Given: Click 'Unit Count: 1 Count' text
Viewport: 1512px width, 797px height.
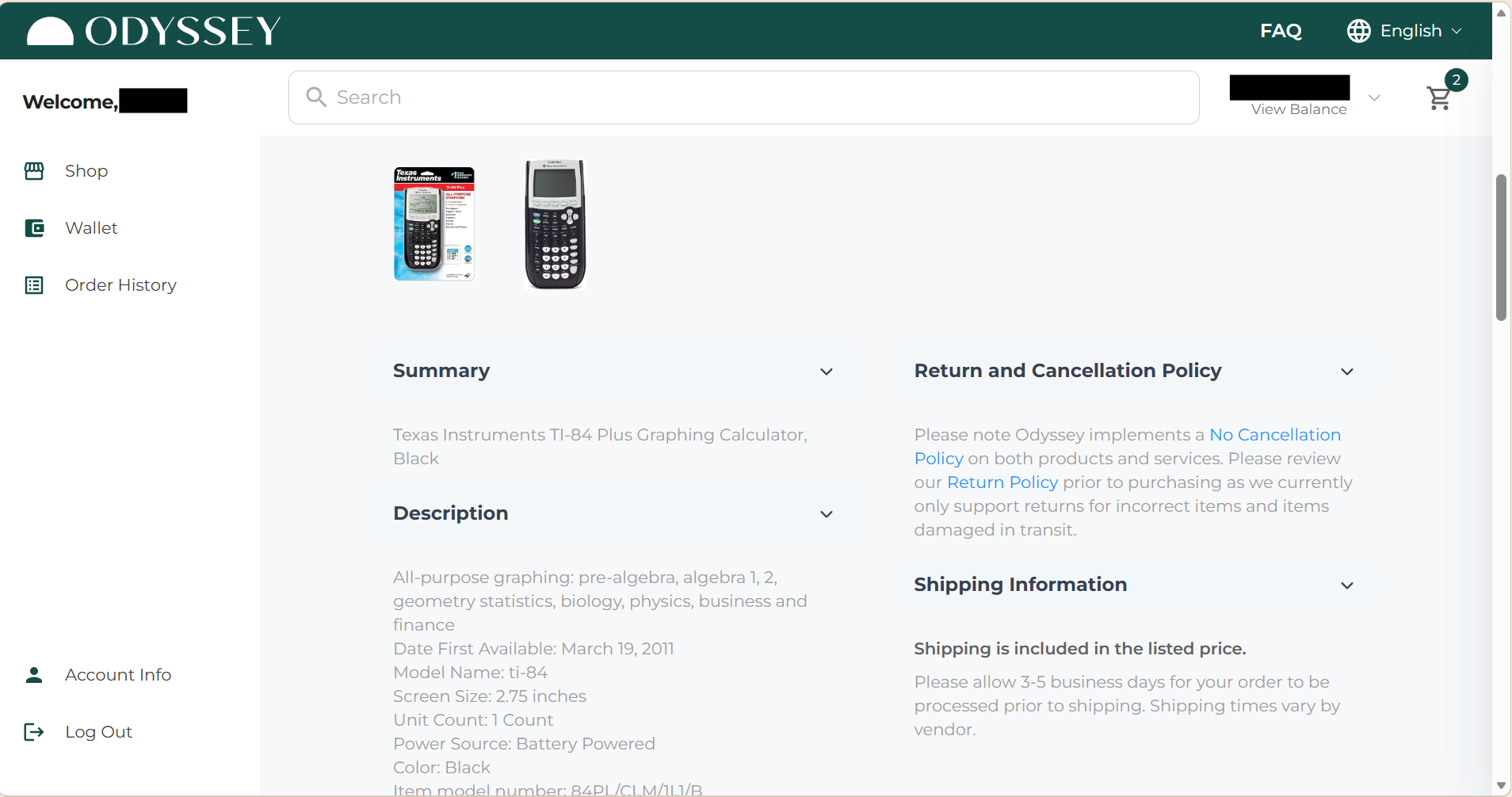Looking at the screenshot, I should click(473, 720).
